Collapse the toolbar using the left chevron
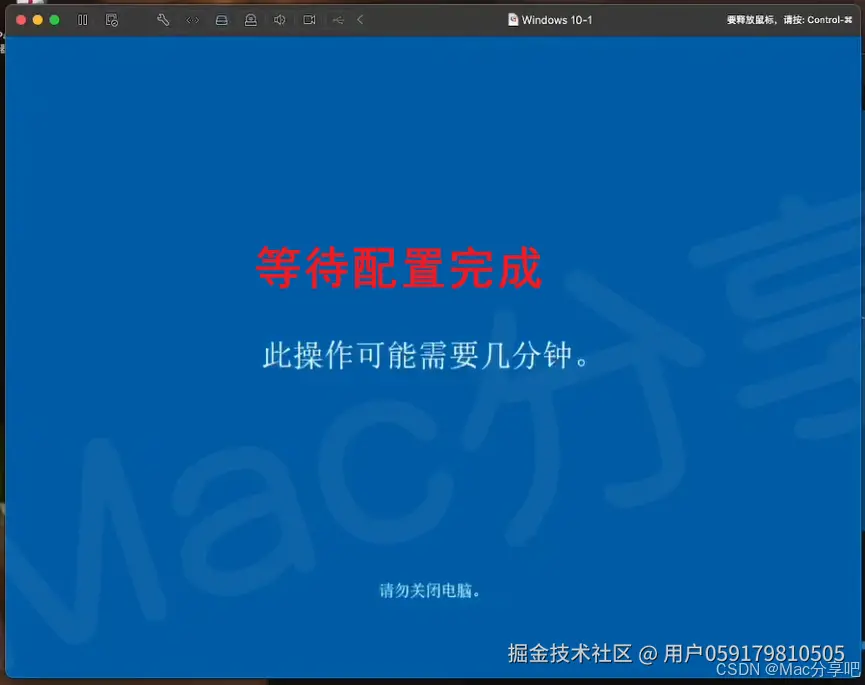This screenshot has height=685, width=865. (x=358, y=19)
